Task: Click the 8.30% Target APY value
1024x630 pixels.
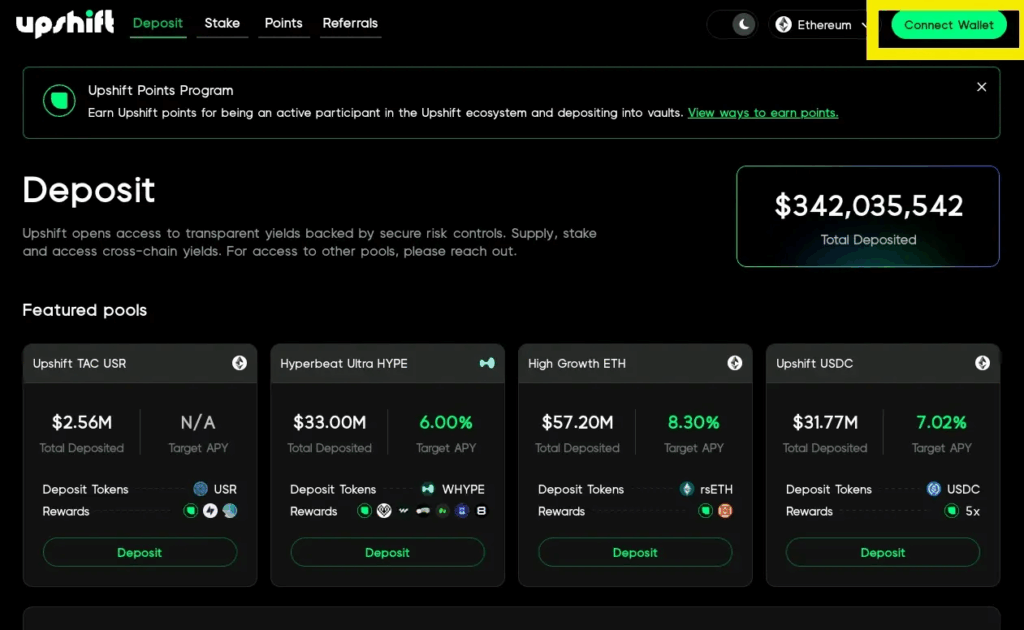Action: pos(694,422)
